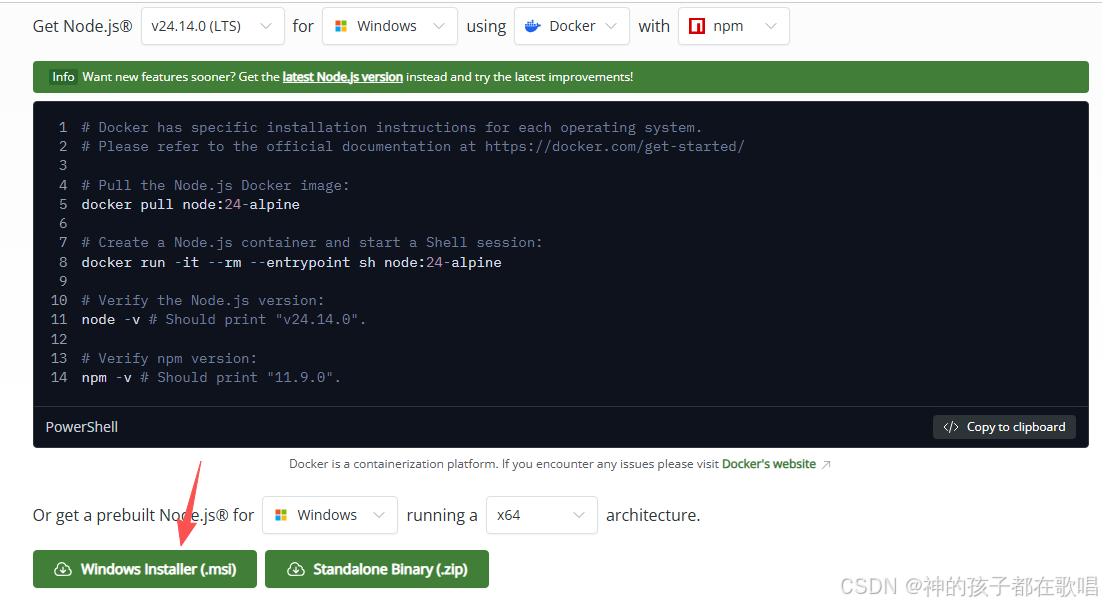Open the Node.js version dropdown showing v24.14.0
Viewport: 1102px width, 606px height.
[212, 25]
